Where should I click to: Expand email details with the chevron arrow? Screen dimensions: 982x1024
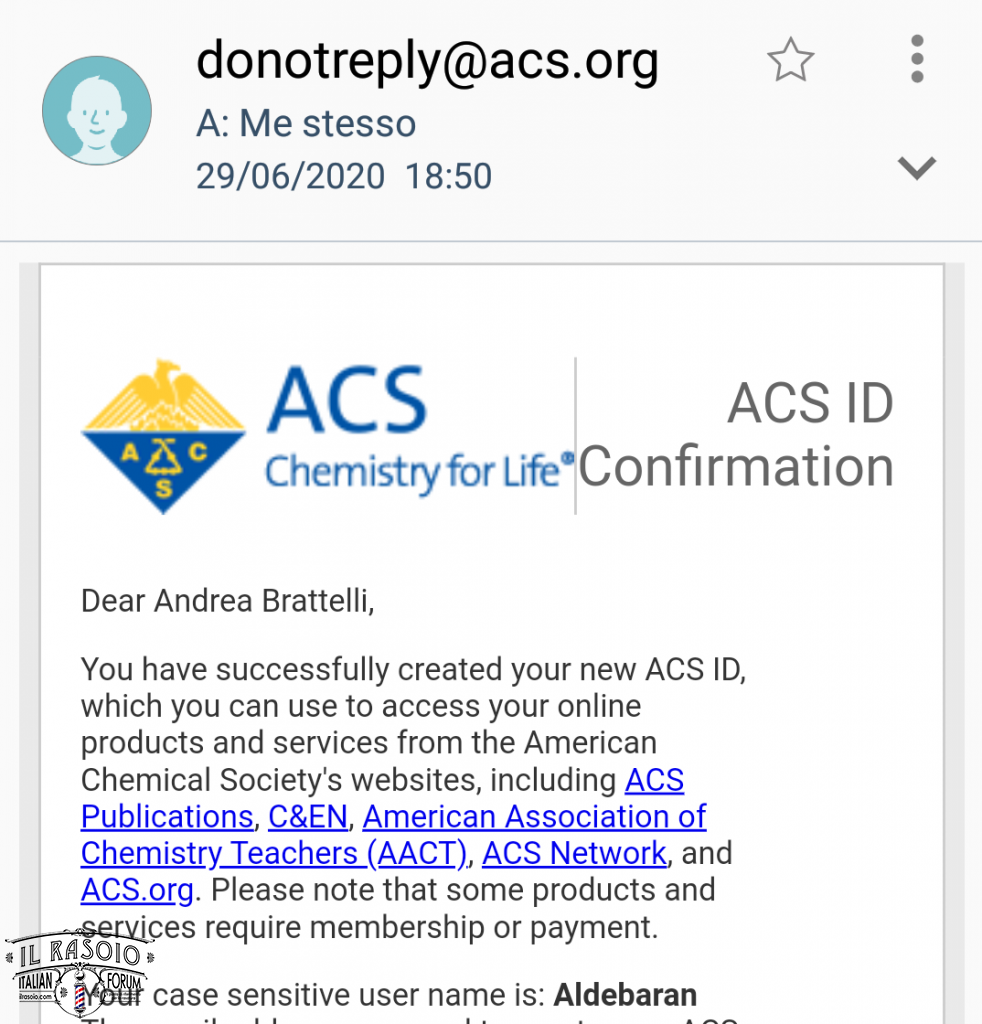pos(917,168)
